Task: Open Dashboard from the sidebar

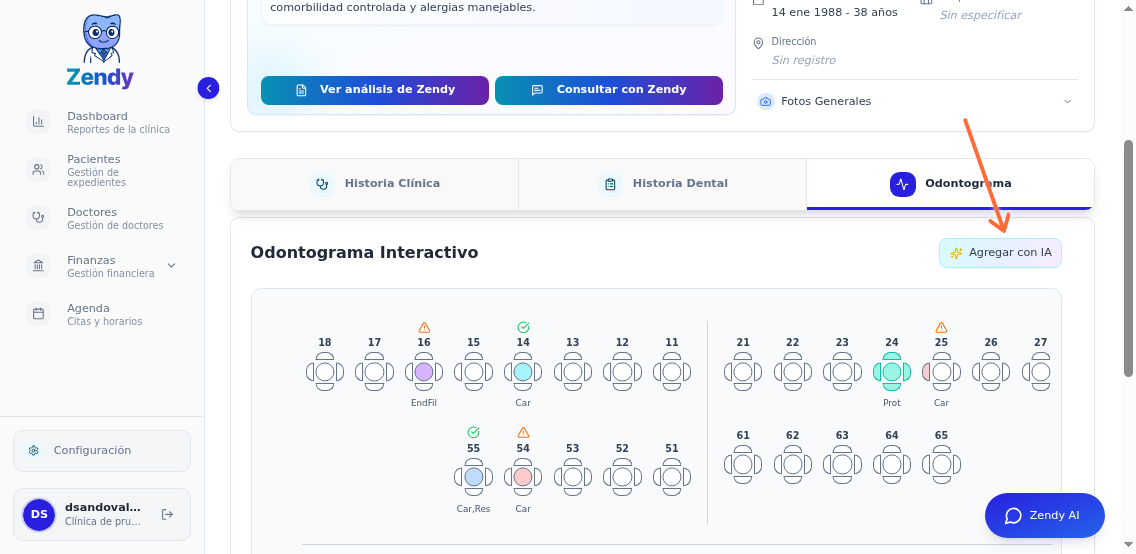Action: coord(97,122)
